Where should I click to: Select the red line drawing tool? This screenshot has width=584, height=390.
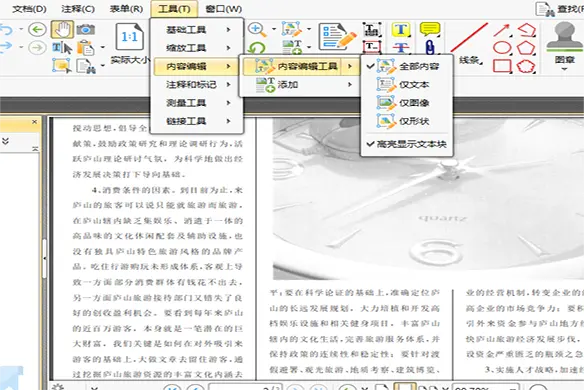point(469,37)
